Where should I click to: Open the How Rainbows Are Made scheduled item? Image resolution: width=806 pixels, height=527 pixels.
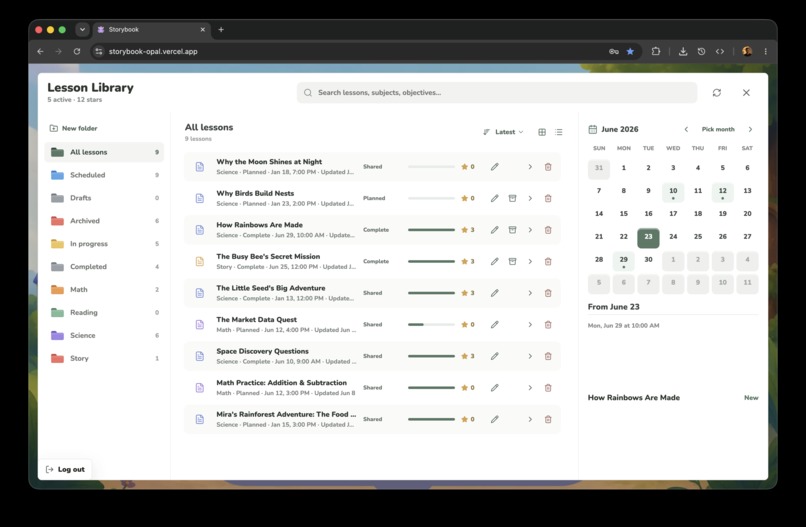coord(673,397)
